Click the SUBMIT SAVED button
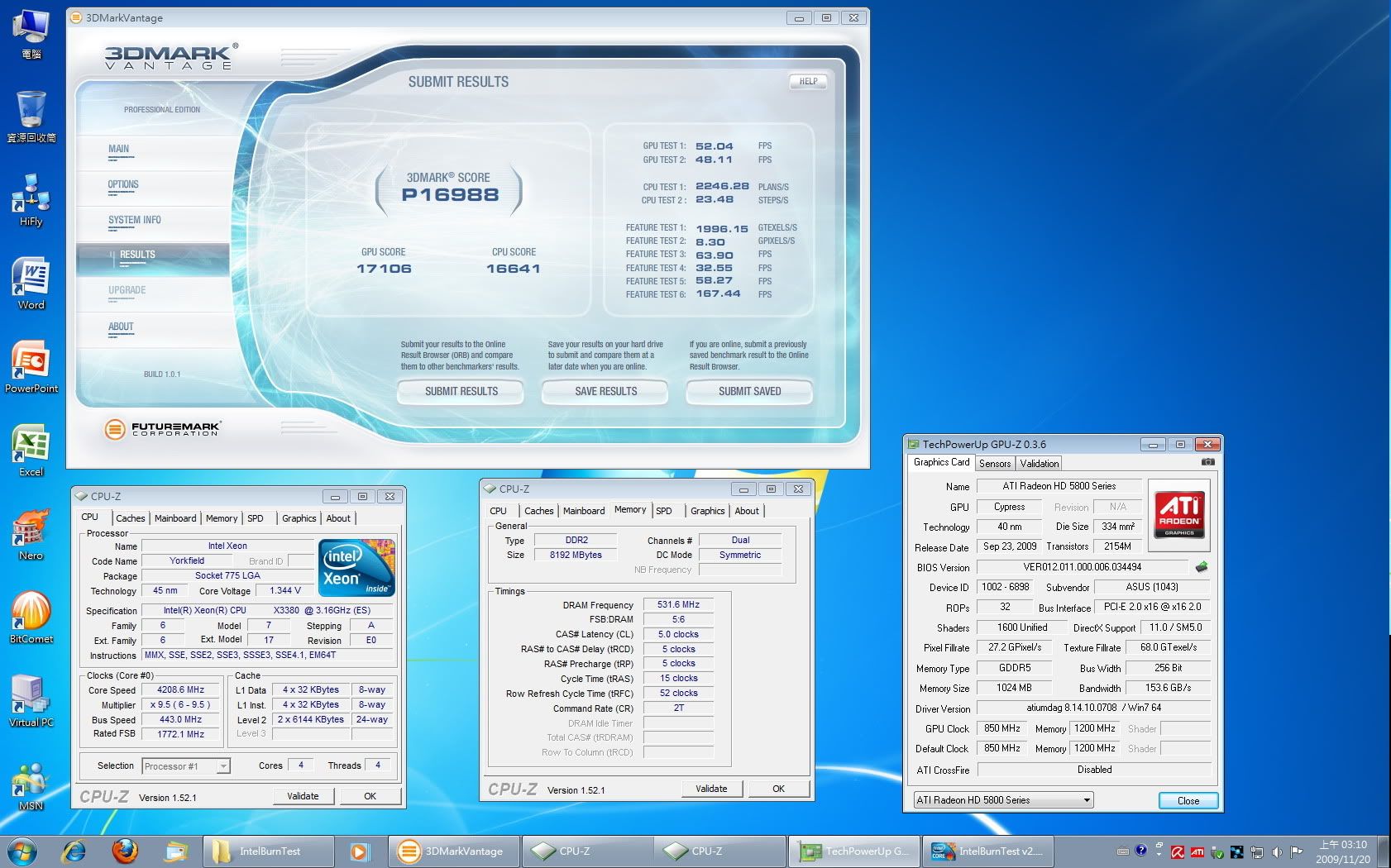The image size is (1391, 868). click(x=749, y=392)
